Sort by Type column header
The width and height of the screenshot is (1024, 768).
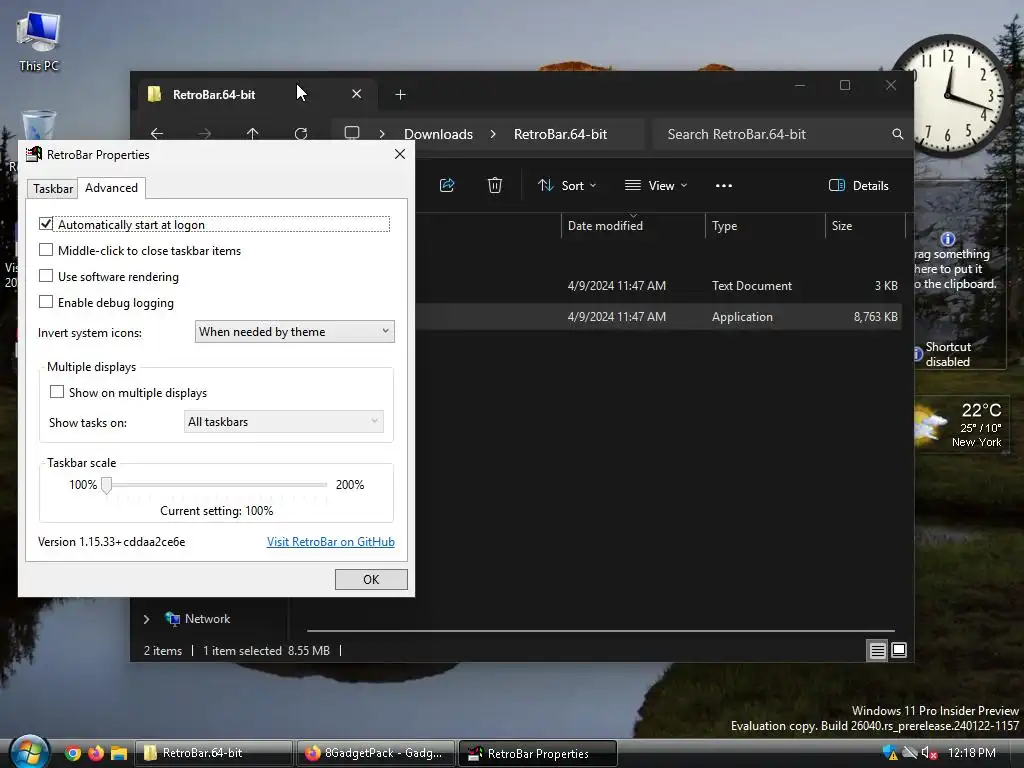[x=765, y=226]
